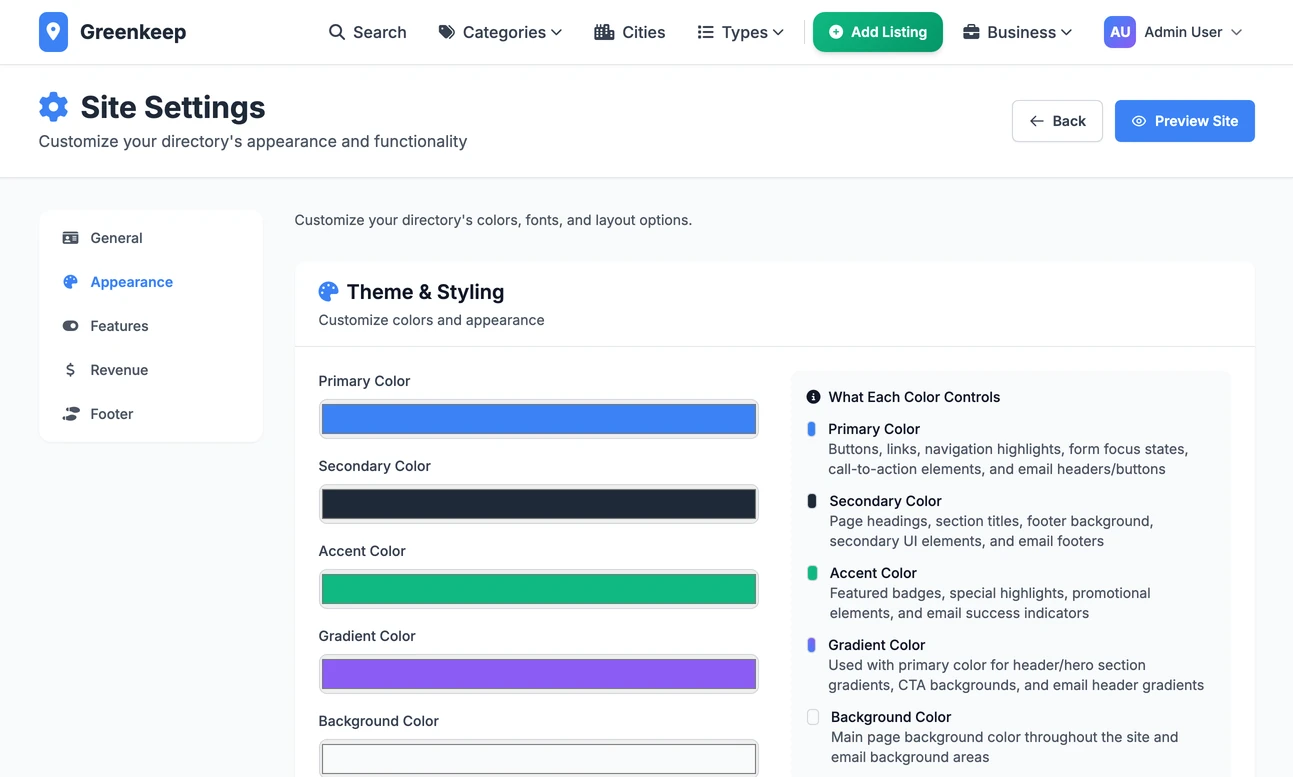1293x777 pixels.
Task: Open the Secondary Color dark swatch picker
Action: (538, 504)
